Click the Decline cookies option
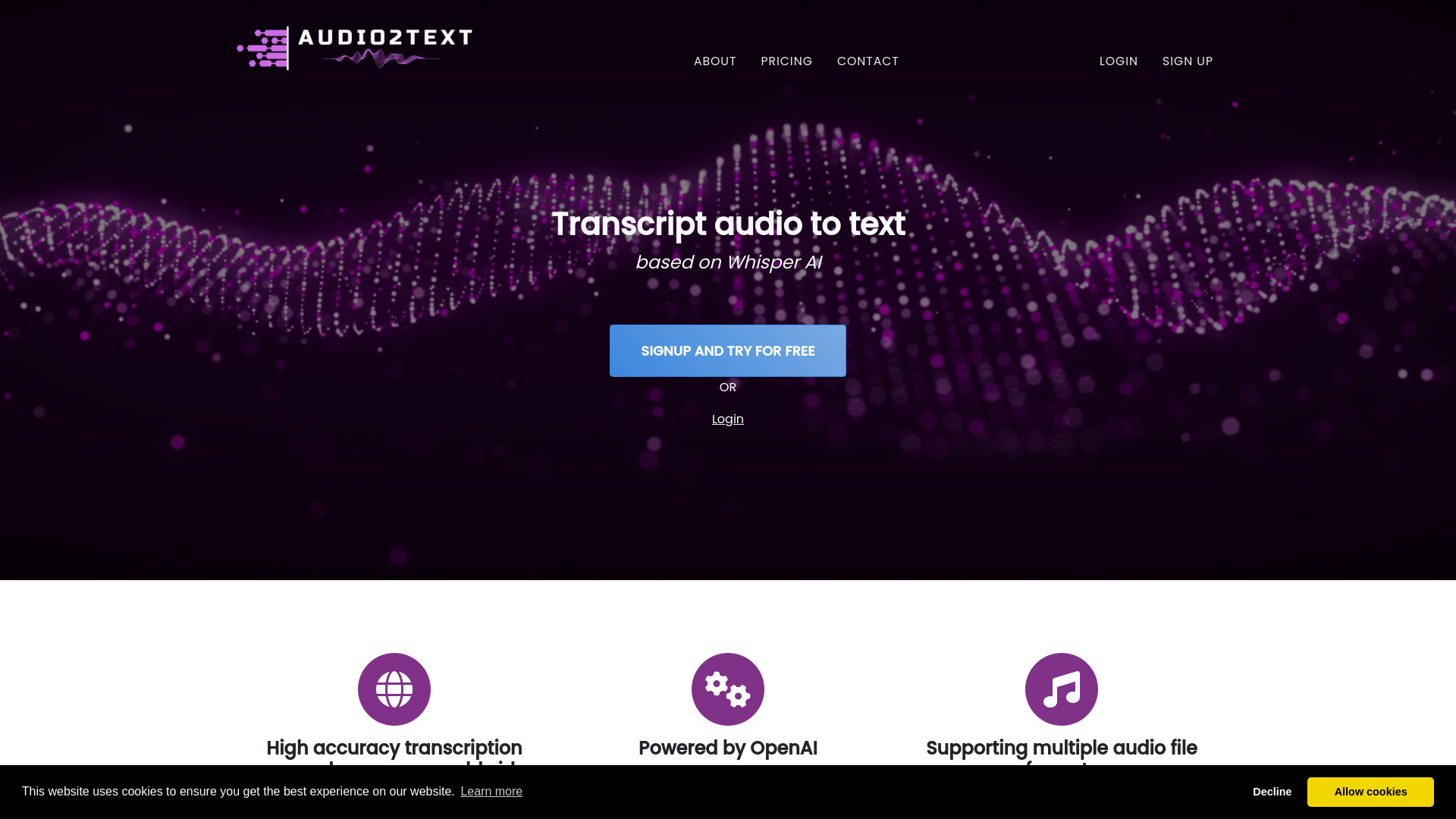The image size is (1456, 819). point(1272,791)
